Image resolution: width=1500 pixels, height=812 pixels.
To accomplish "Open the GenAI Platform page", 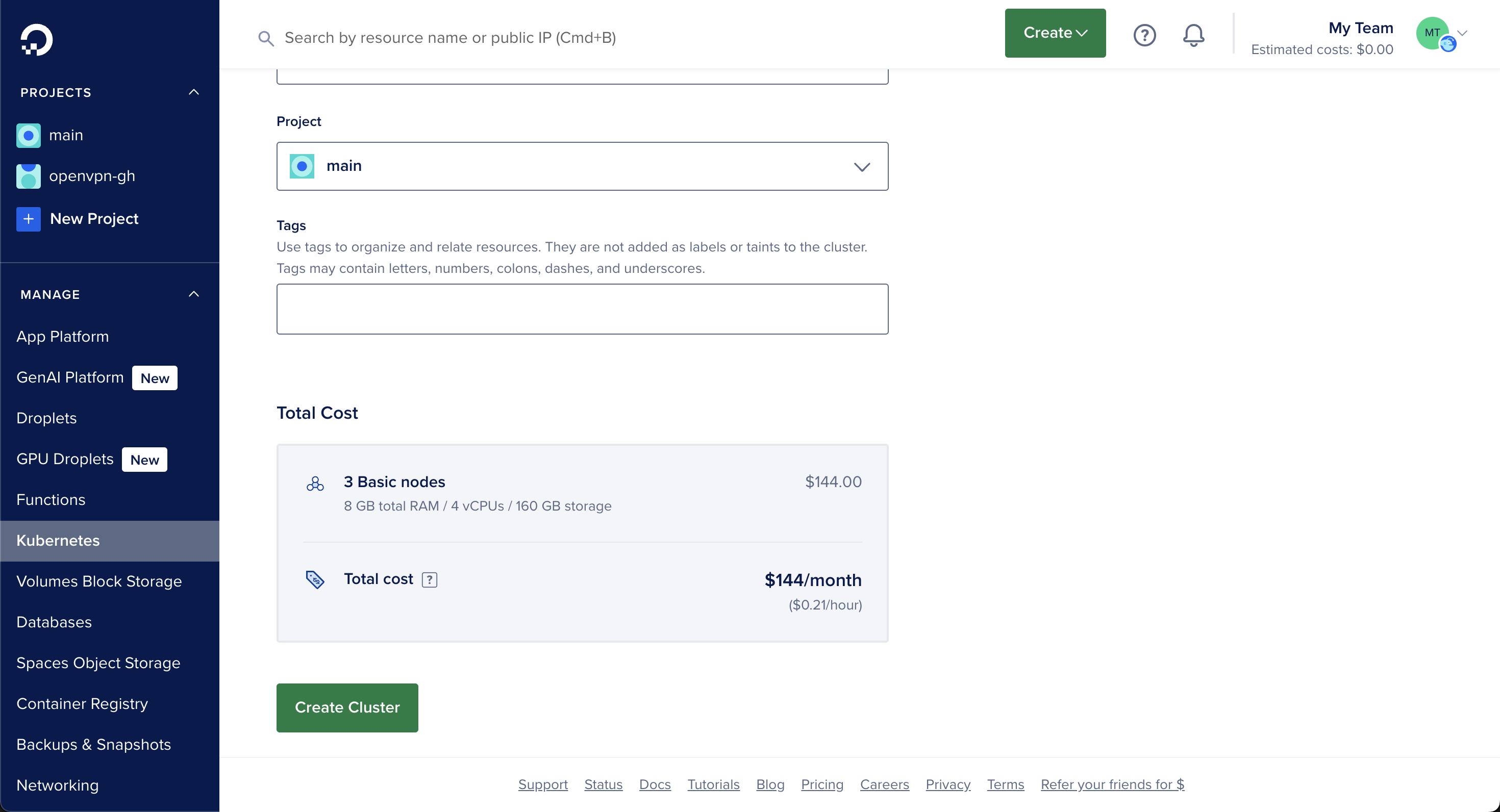I will click(69, 376).
